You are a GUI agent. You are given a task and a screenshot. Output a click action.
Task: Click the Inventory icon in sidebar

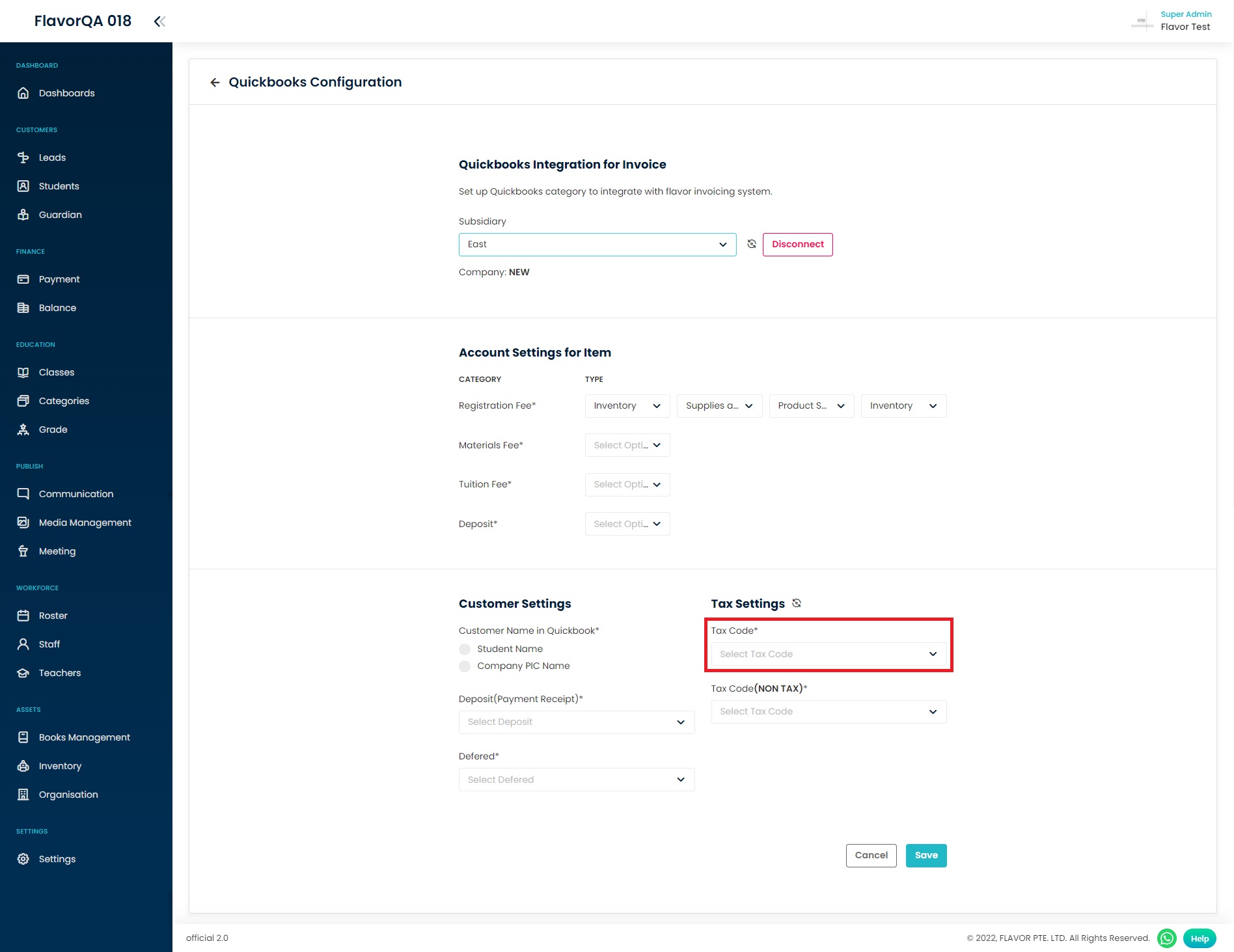(23, 766)
